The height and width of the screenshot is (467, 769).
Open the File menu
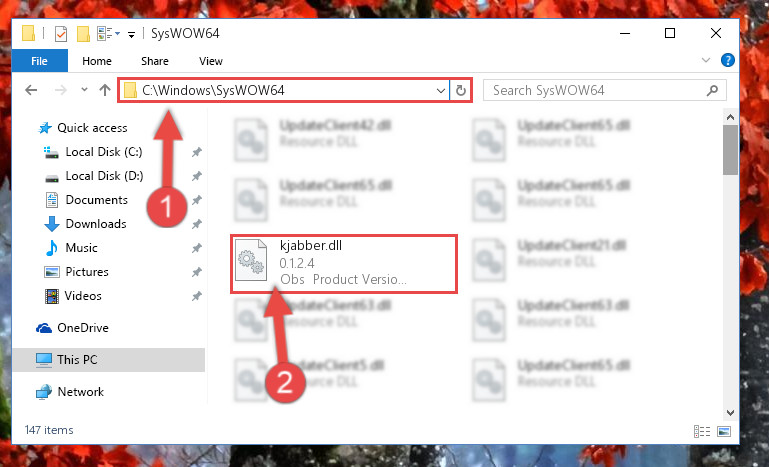[x=39, y=61]
